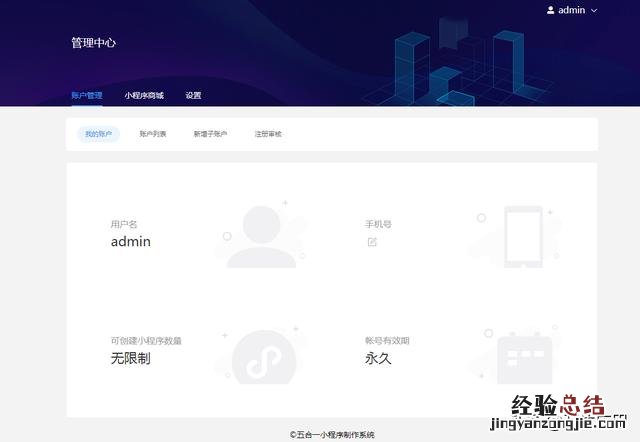Click the admin user avatar icon
The height and width of the screenshot is (442, 640).
[550, 10]
